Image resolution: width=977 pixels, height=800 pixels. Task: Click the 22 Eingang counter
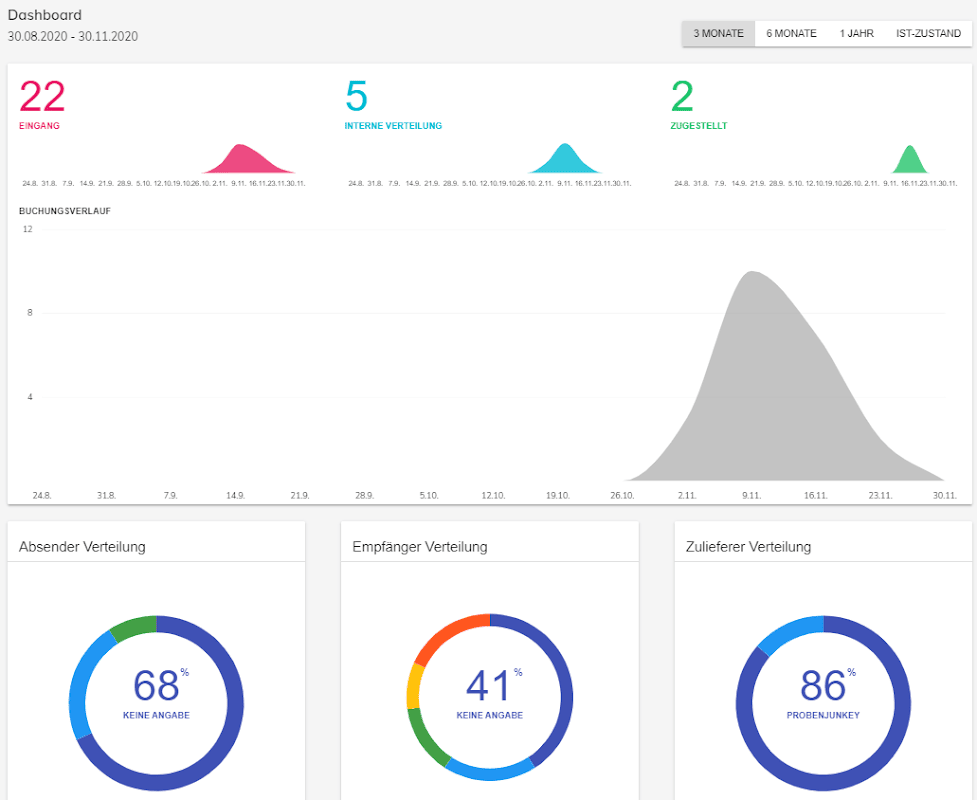(x=42, y=97)
